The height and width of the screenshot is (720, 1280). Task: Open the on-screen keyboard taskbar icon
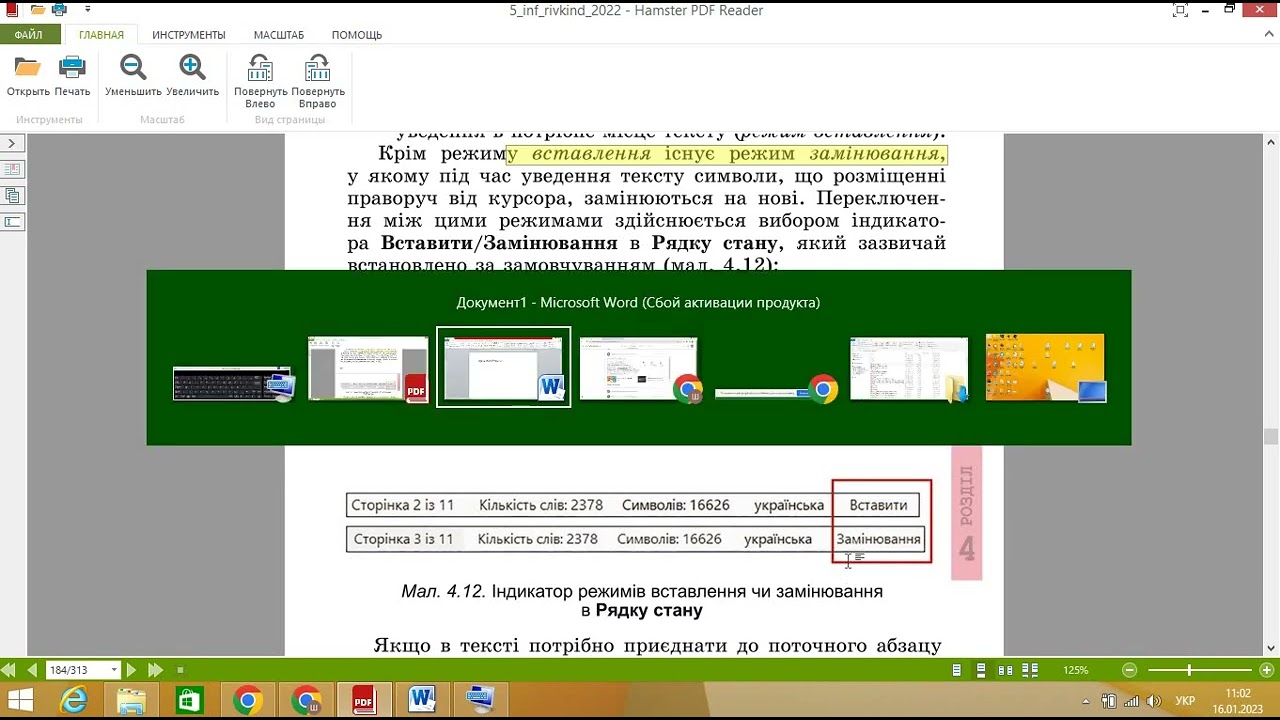(480, 701)
